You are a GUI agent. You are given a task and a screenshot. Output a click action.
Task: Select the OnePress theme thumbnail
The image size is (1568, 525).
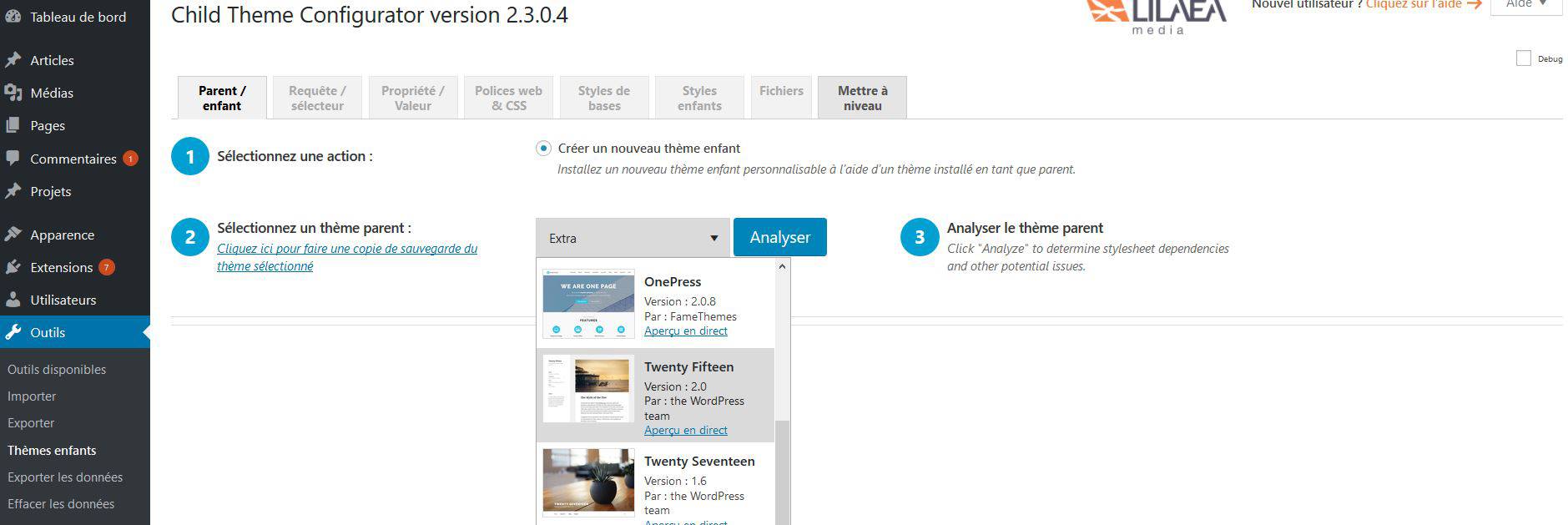tap(588, 304)
